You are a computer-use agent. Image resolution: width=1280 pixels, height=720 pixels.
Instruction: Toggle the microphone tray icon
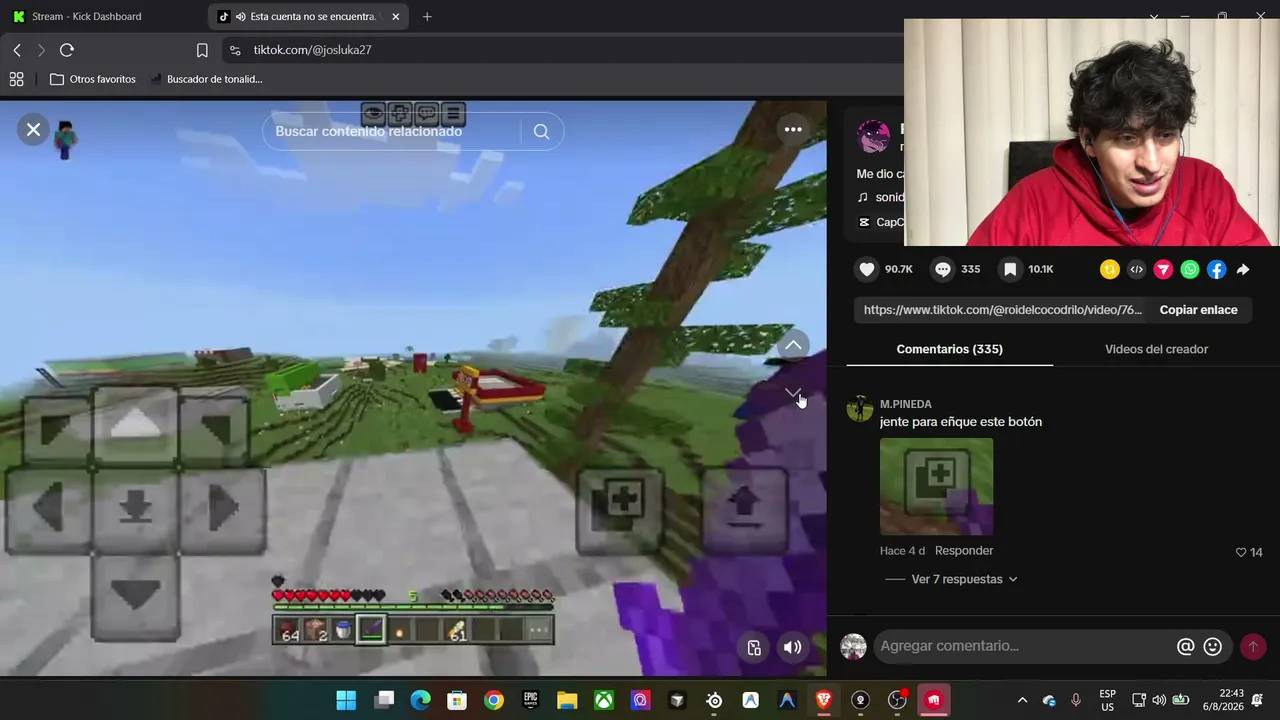click(1076, 700)
